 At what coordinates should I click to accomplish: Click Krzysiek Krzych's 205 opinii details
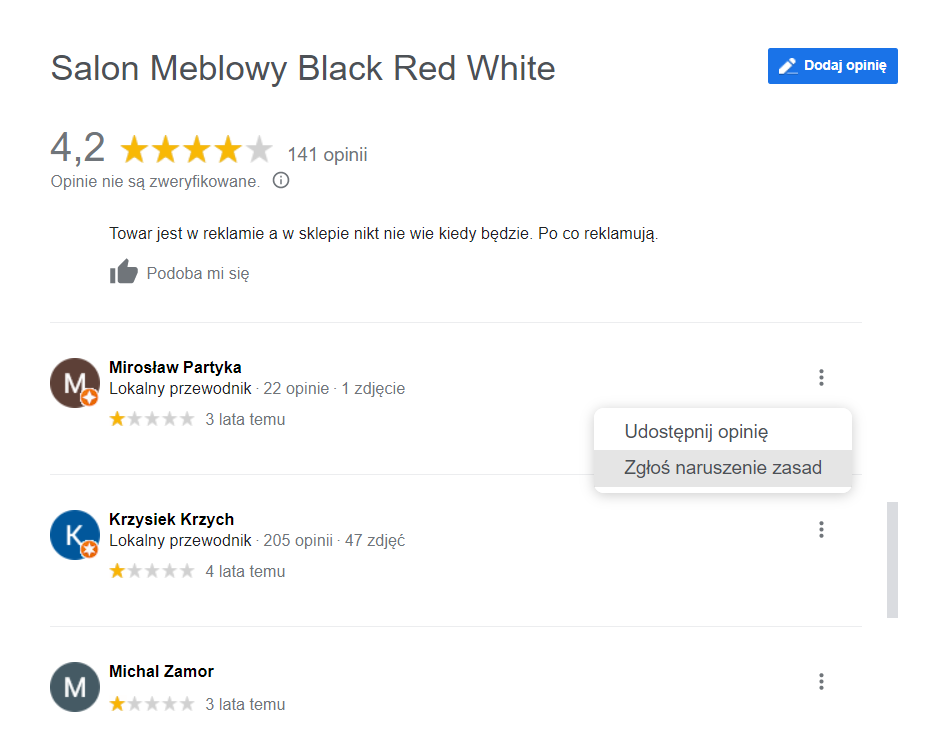298,540
